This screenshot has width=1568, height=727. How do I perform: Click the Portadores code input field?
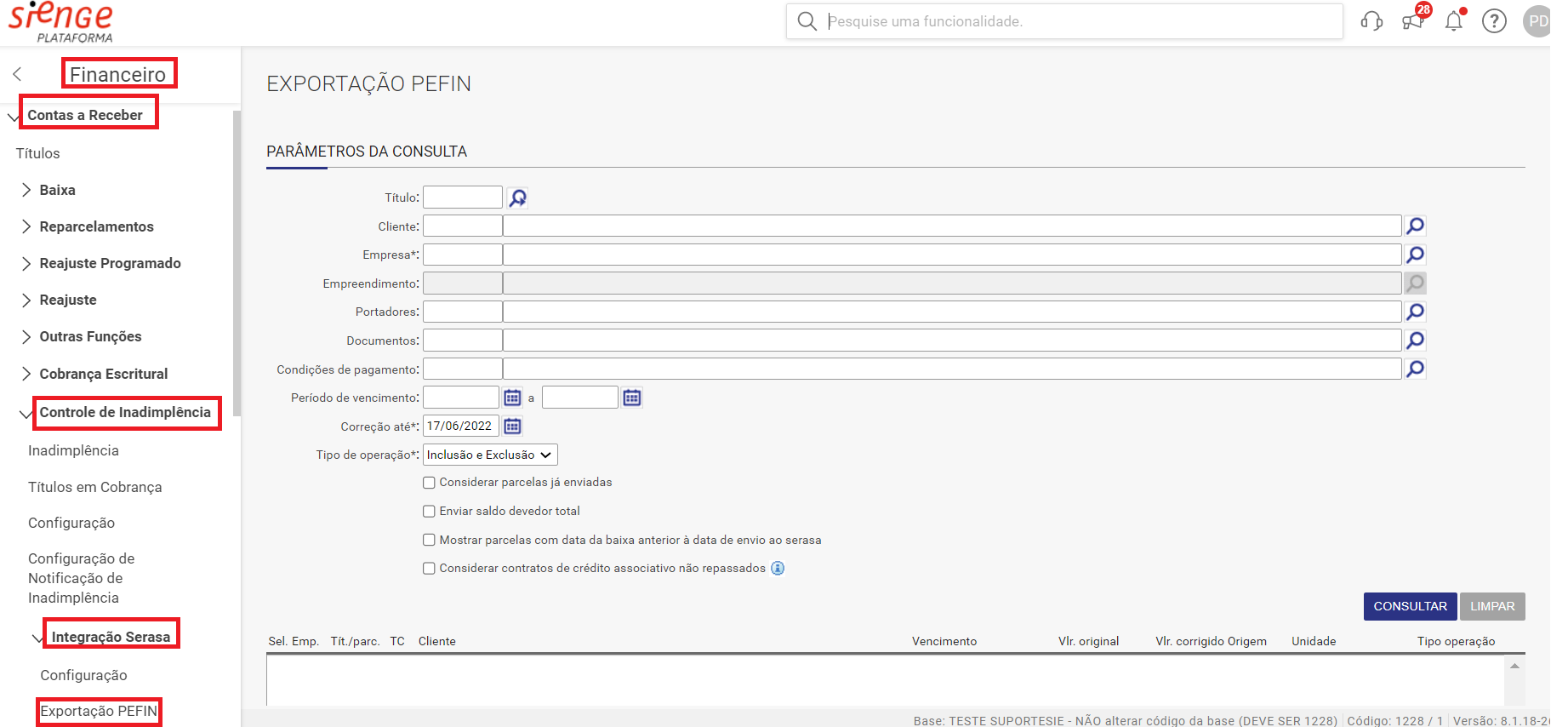(x=463, y=312)
